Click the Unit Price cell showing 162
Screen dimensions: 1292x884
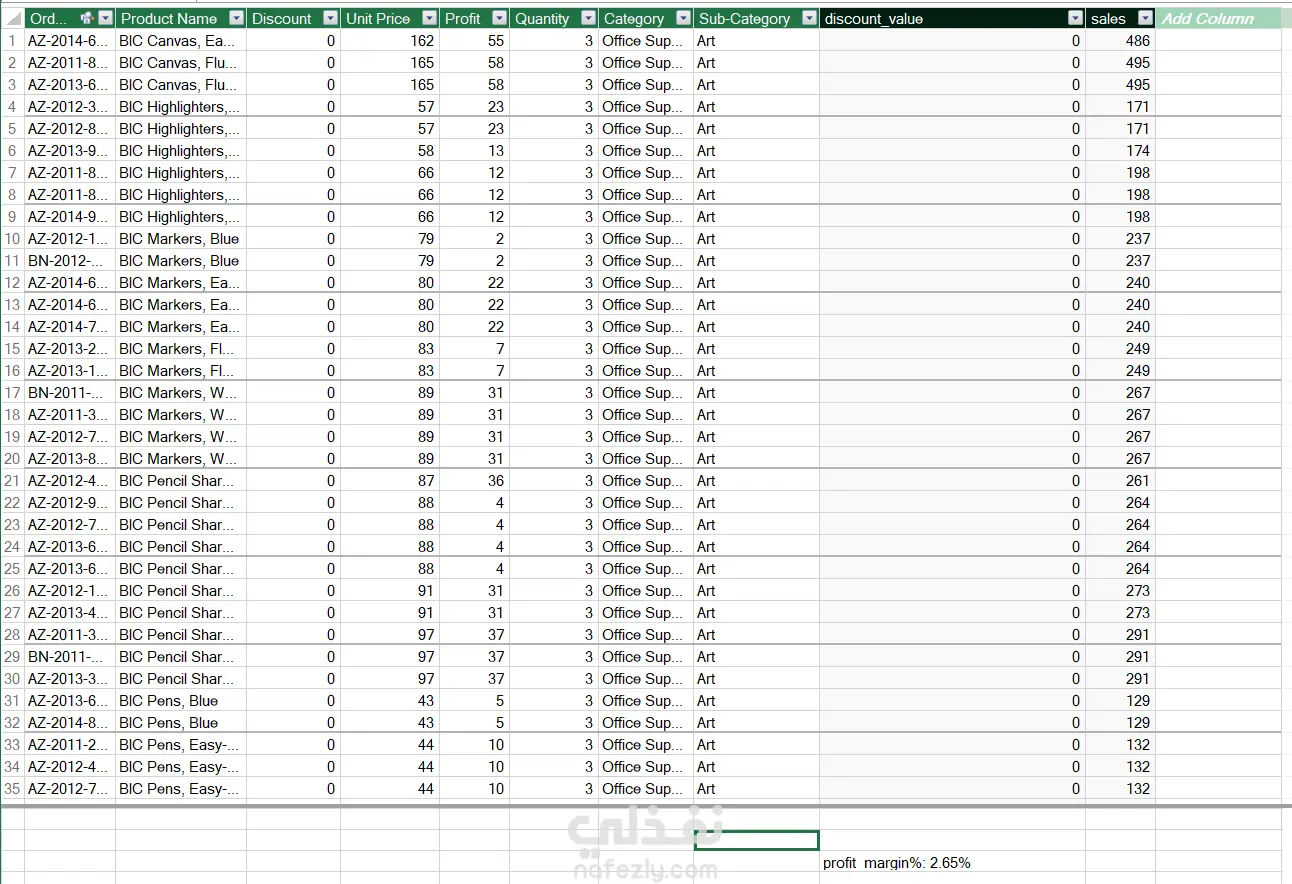[x=390, y=40]
